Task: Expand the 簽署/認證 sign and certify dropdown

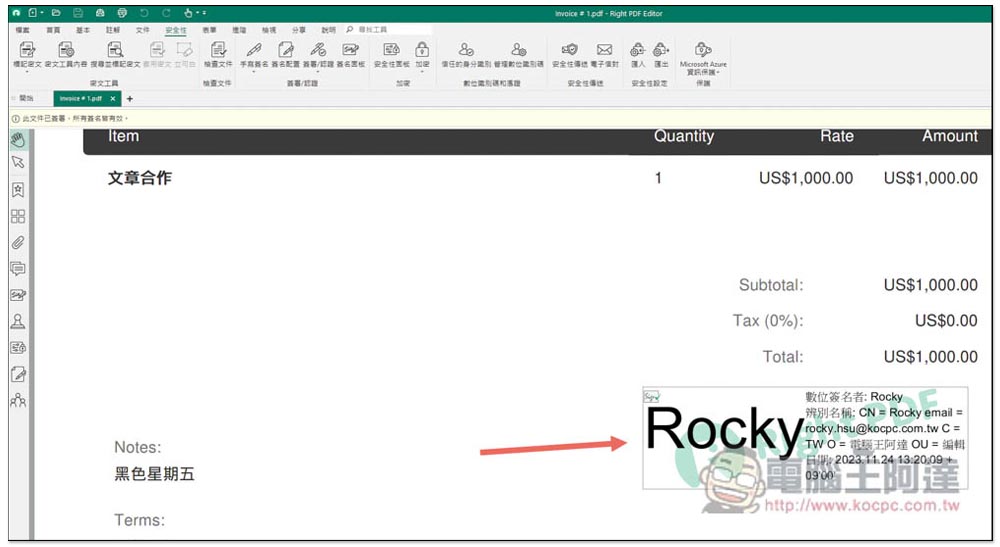Action: click(318, 71)
